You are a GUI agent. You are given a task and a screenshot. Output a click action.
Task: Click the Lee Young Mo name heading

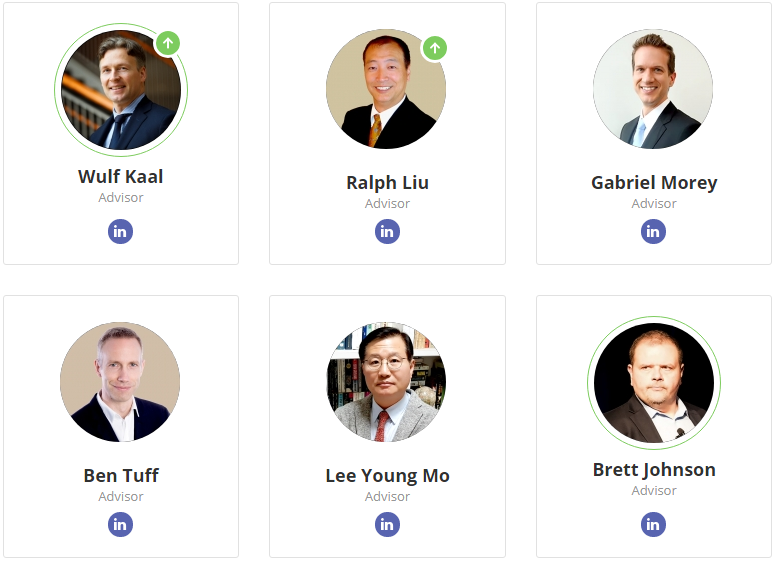pos(388,476)
